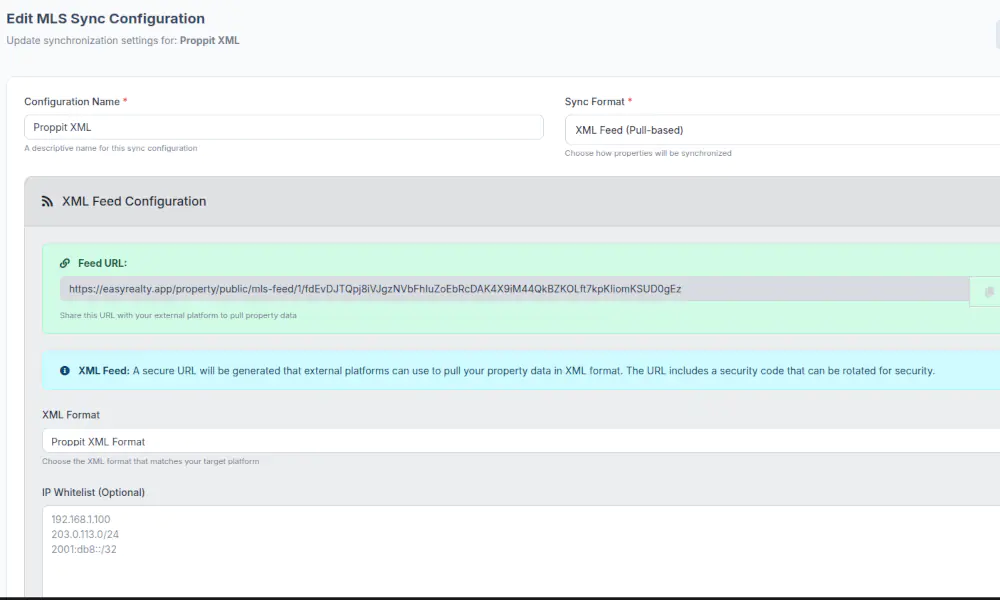Expand the XML Format select showing Proppit XML Format
1000x600 pixels.
coord(520,441)
